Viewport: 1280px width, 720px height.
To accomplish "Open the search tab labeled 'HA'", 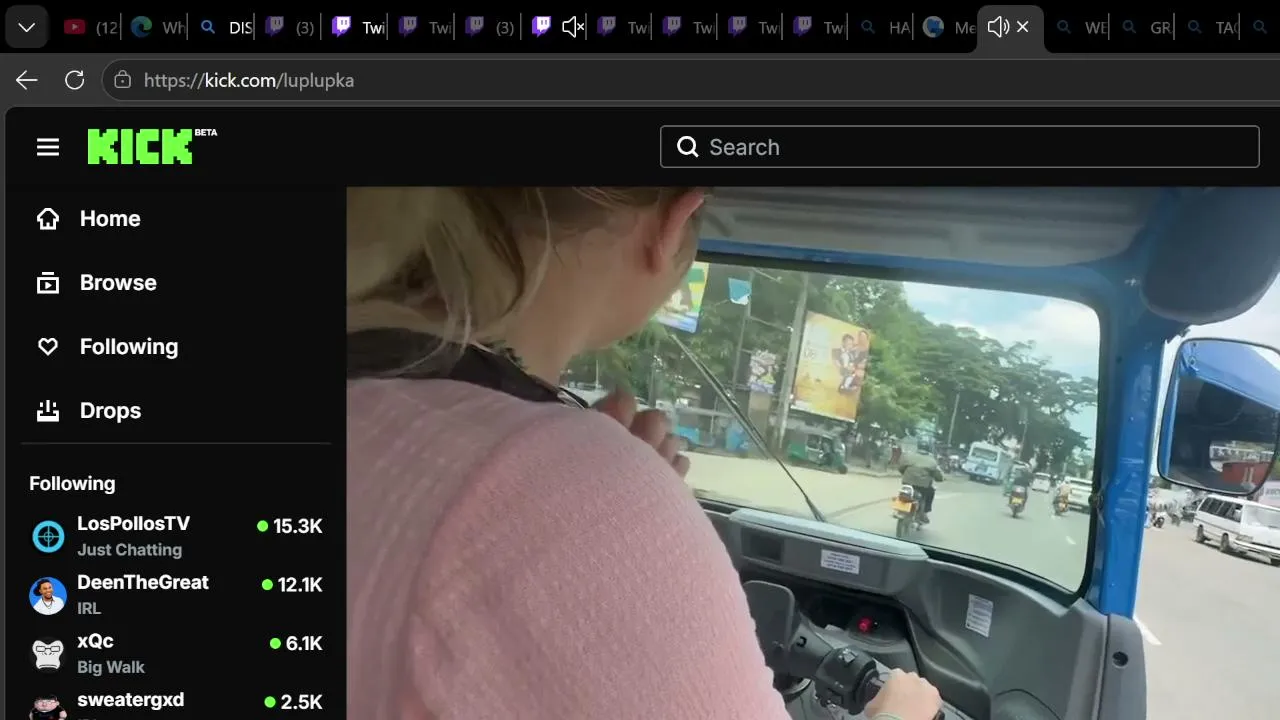I will (x=885, y=27).
